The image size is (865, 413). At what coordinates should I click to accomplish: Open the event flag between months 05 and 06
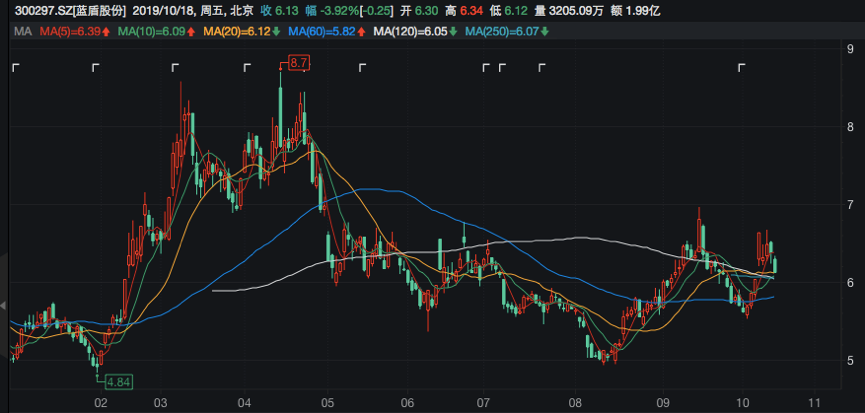point(364,68)
